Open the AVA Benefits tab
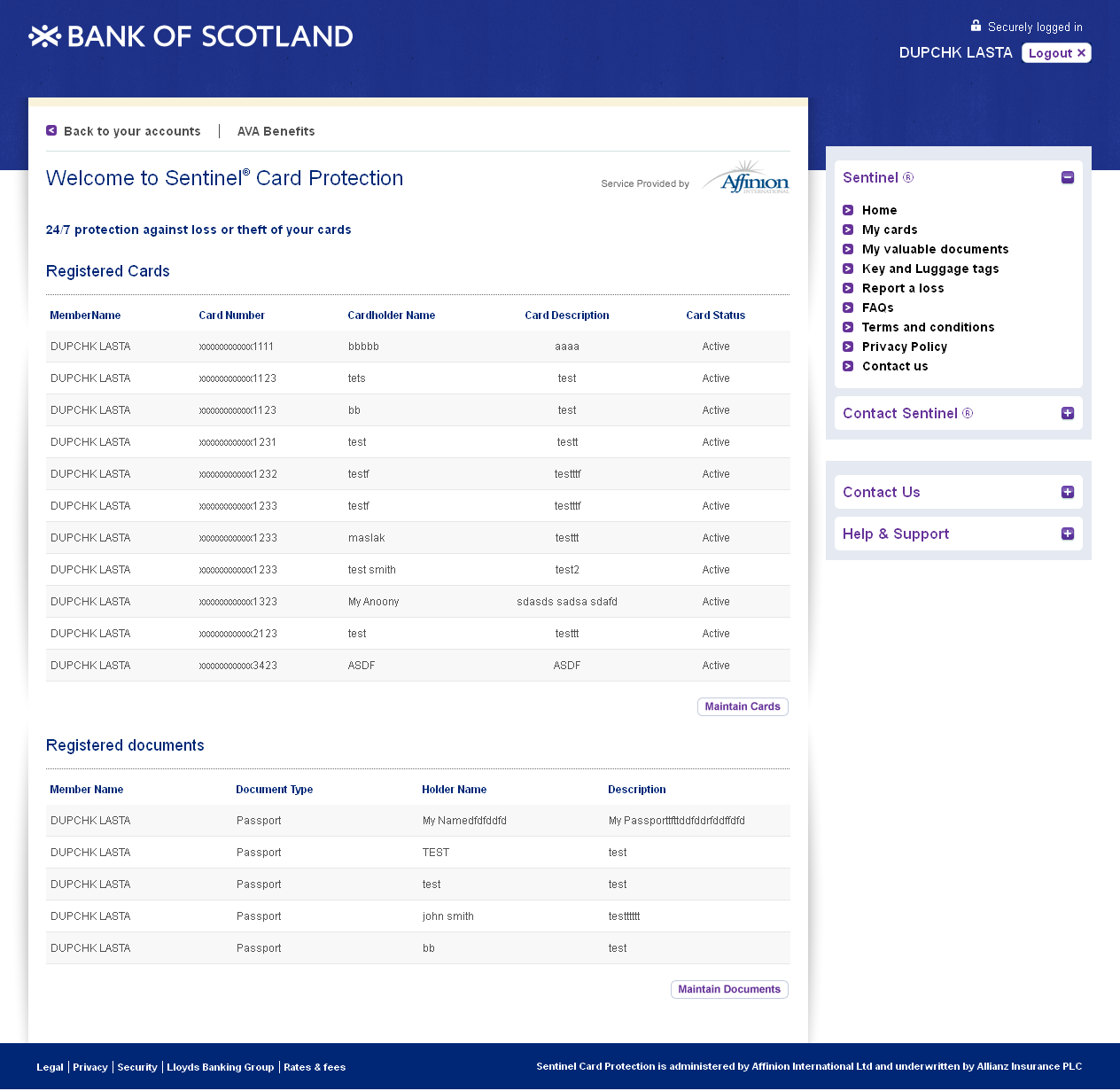1120x1091 pixels. pyautogui.click(x=276, y=131)
